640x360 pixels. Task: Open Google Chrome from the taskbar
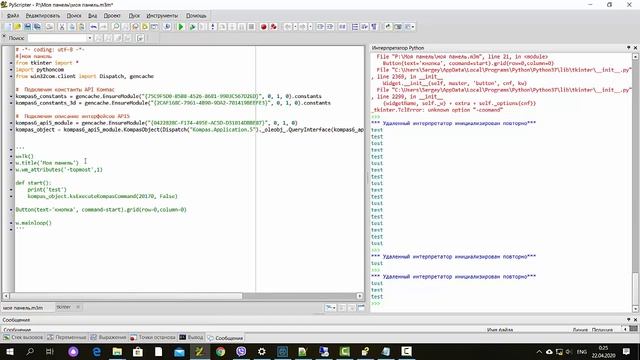pyautogui.click(x=220, y=351)
